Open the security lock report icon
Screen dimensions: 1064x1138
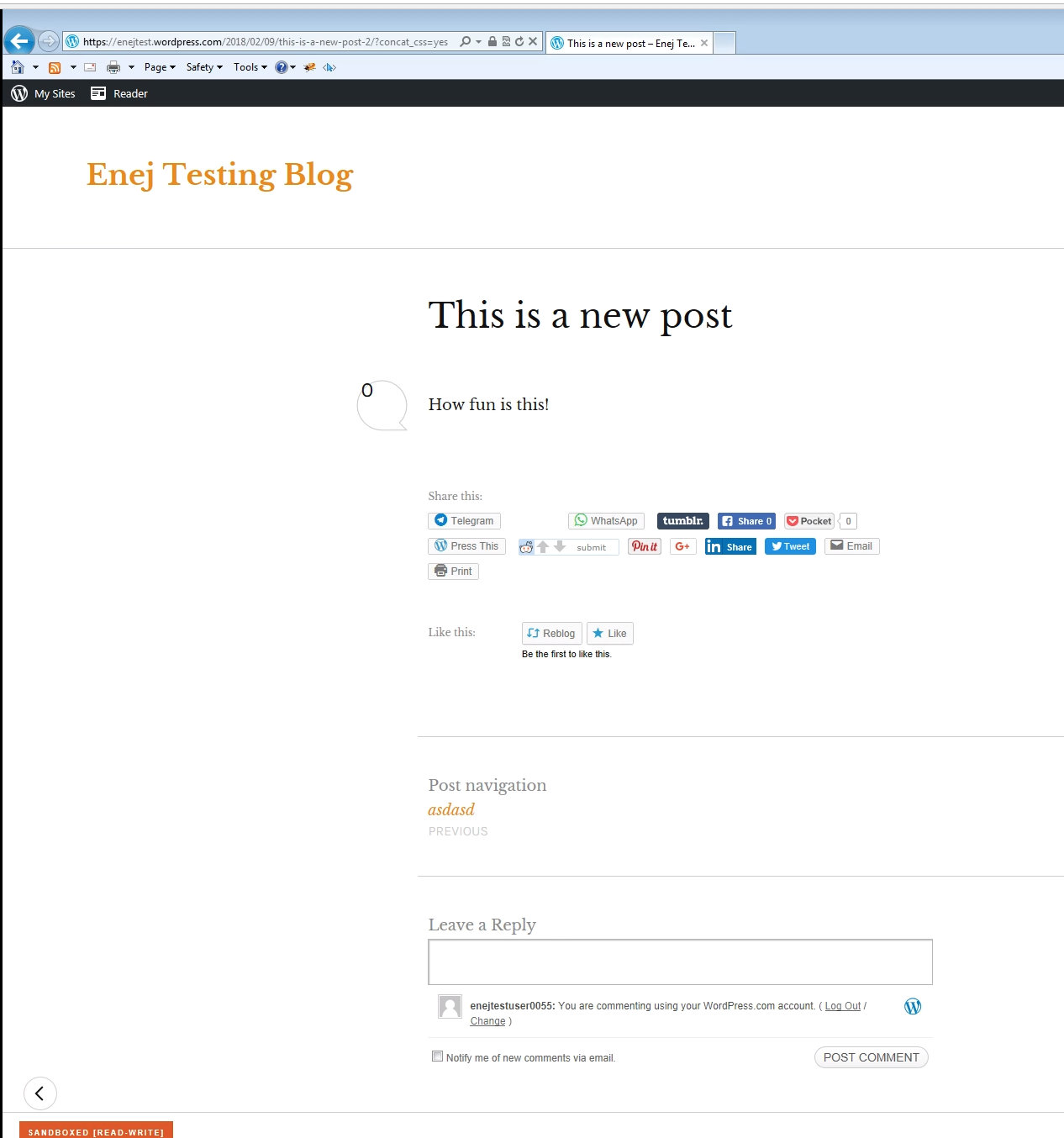pyautogui.click(x=492, y=41)
